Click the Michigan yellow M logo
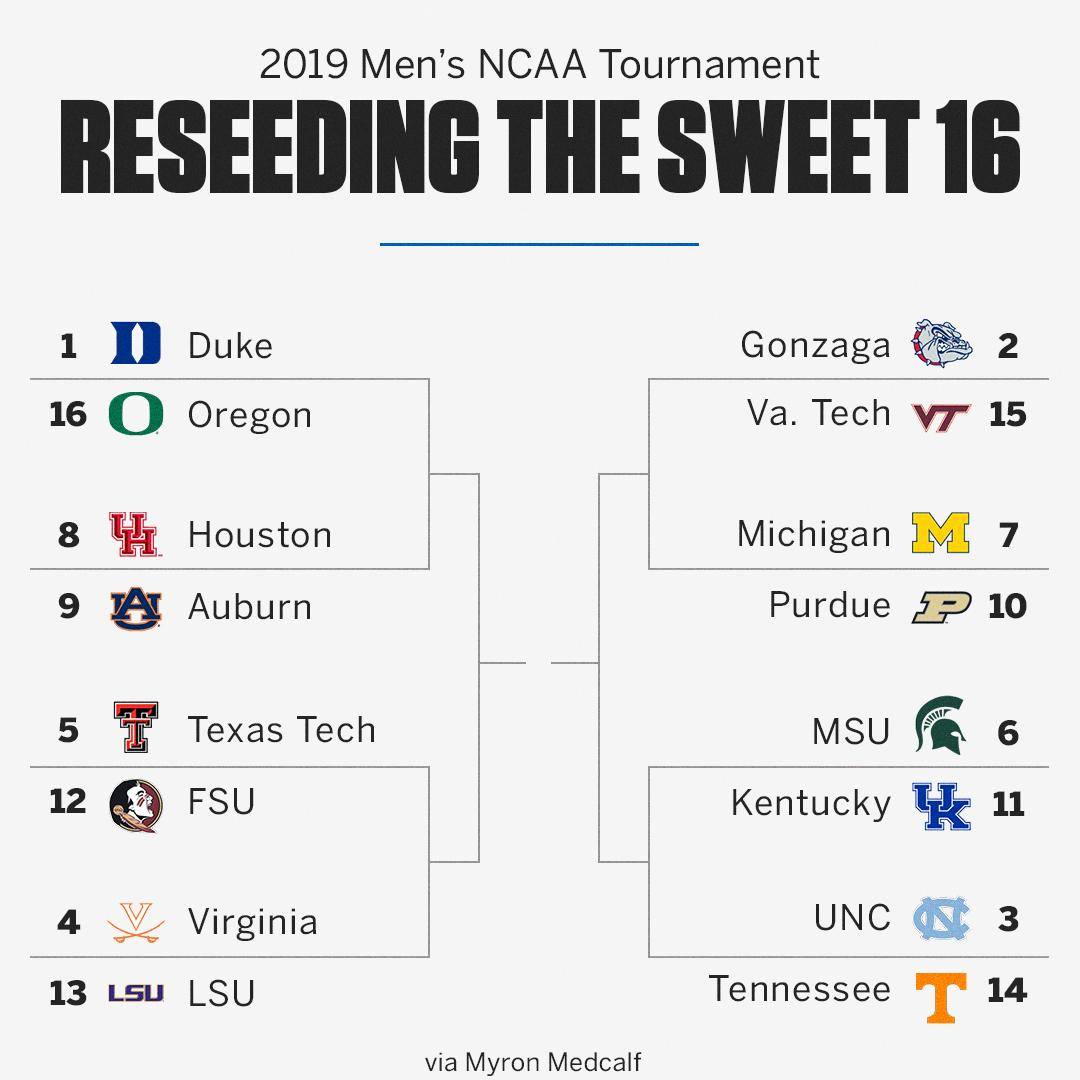 940,533
